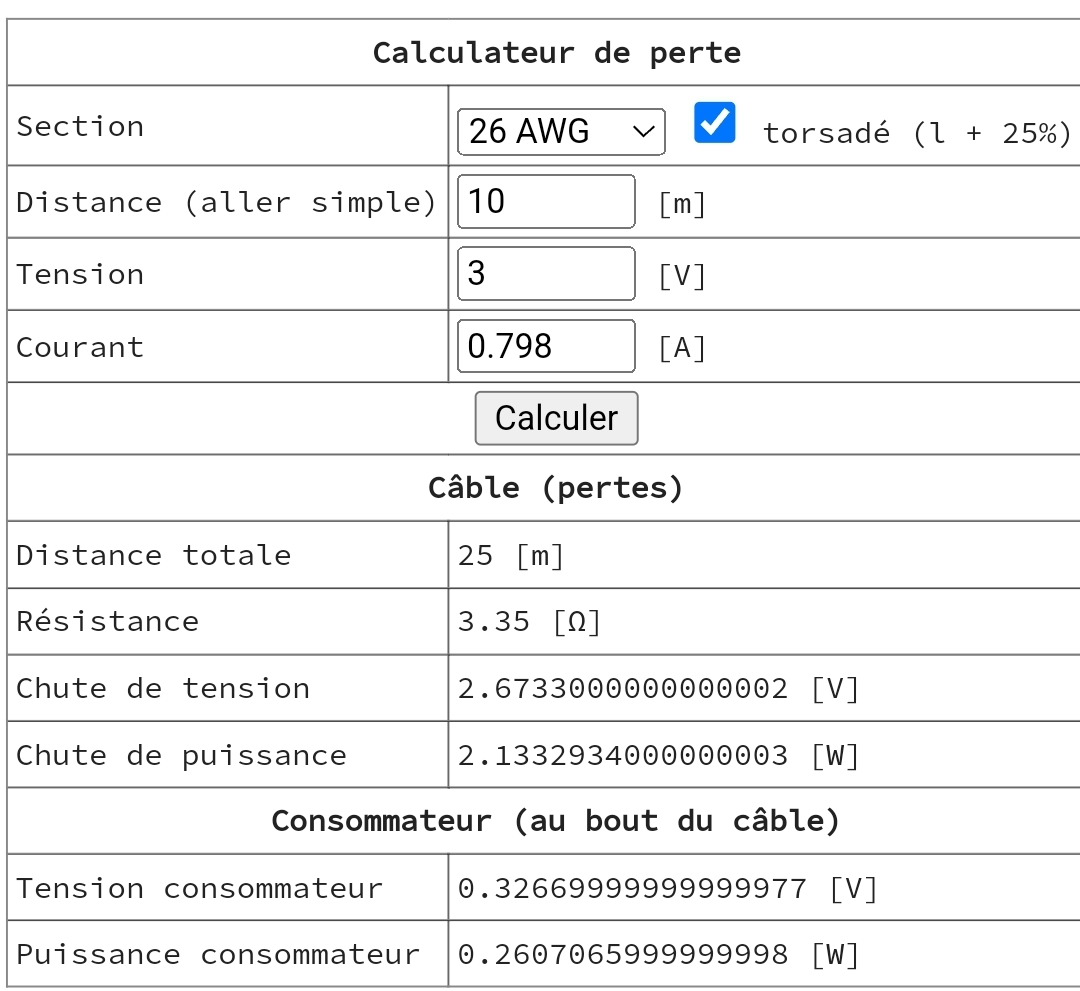Image resolution: width=1080 pixels, height=991 pixels.
Task: Click the Distance input field showing 10
Action: pyautogui.click(x=545, y=202)
